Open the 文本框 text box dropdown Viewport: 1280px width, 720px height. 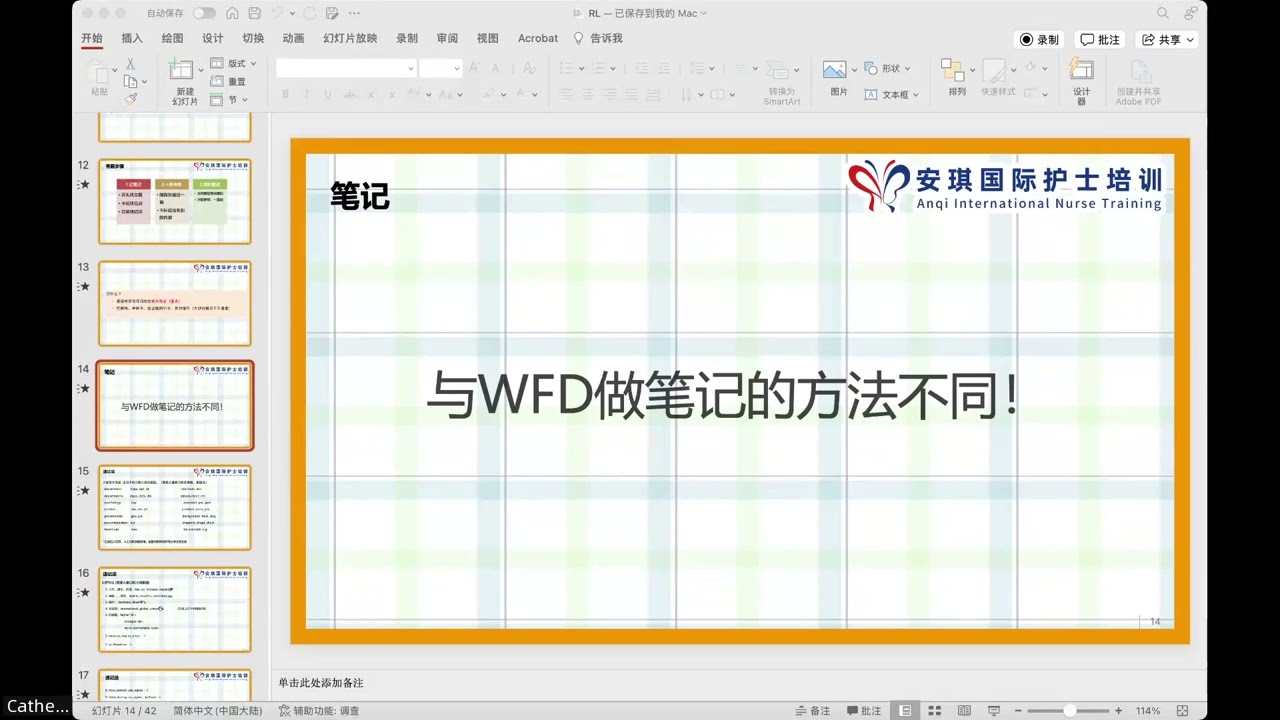(x=892, y=94)
